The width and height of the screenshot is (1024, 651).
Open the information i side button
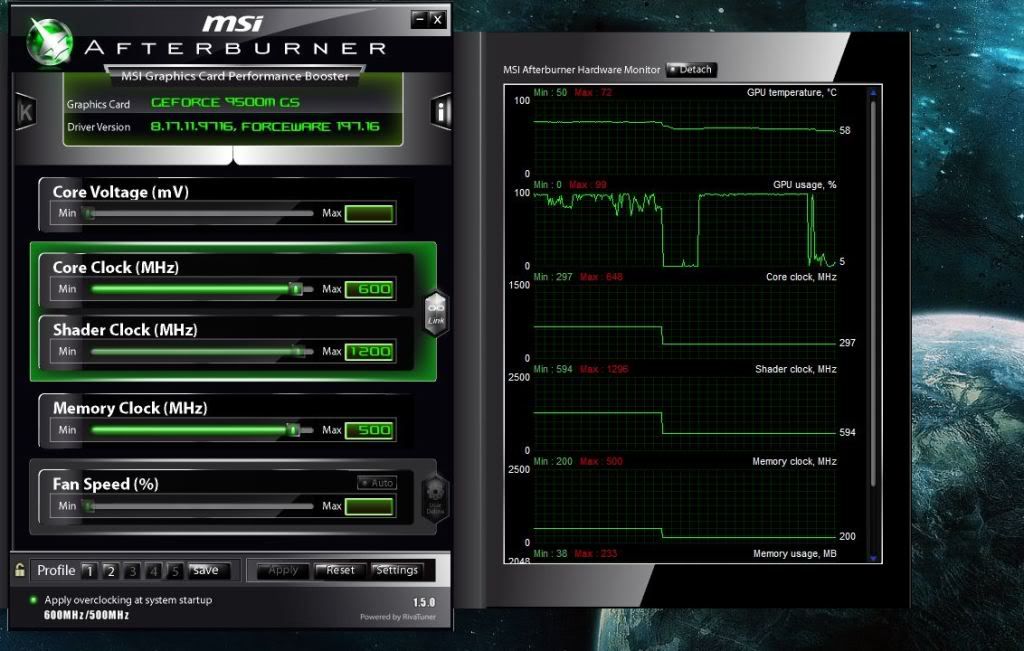coord(441,112)
